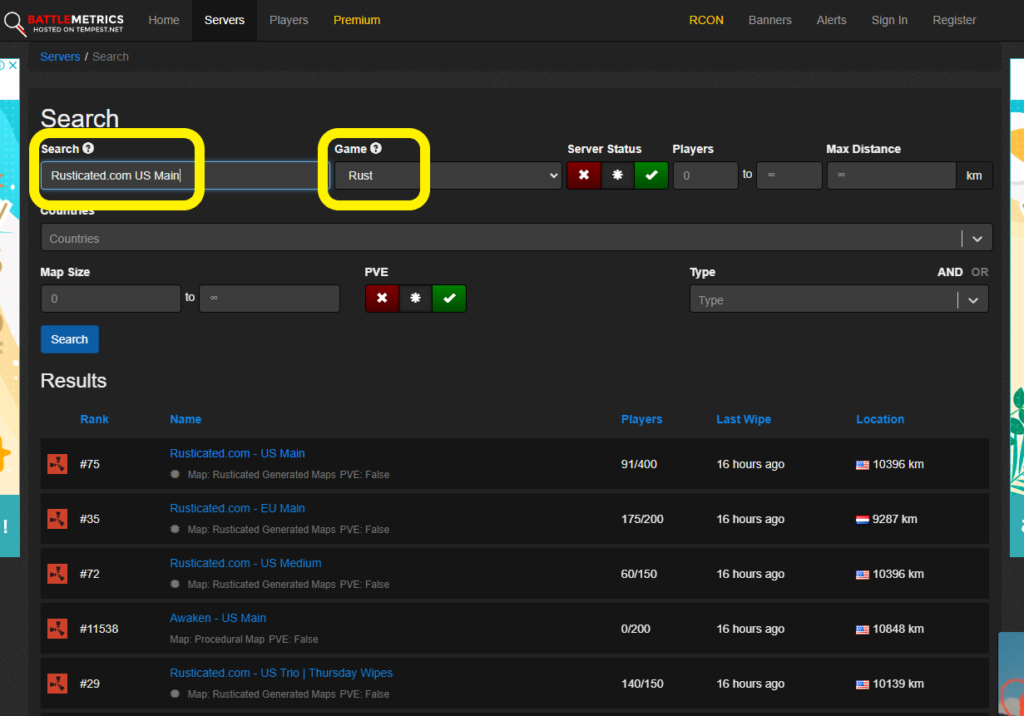Go to the Premium menu item
Viewport: 1024px width, 716px height.
(356, 20)
